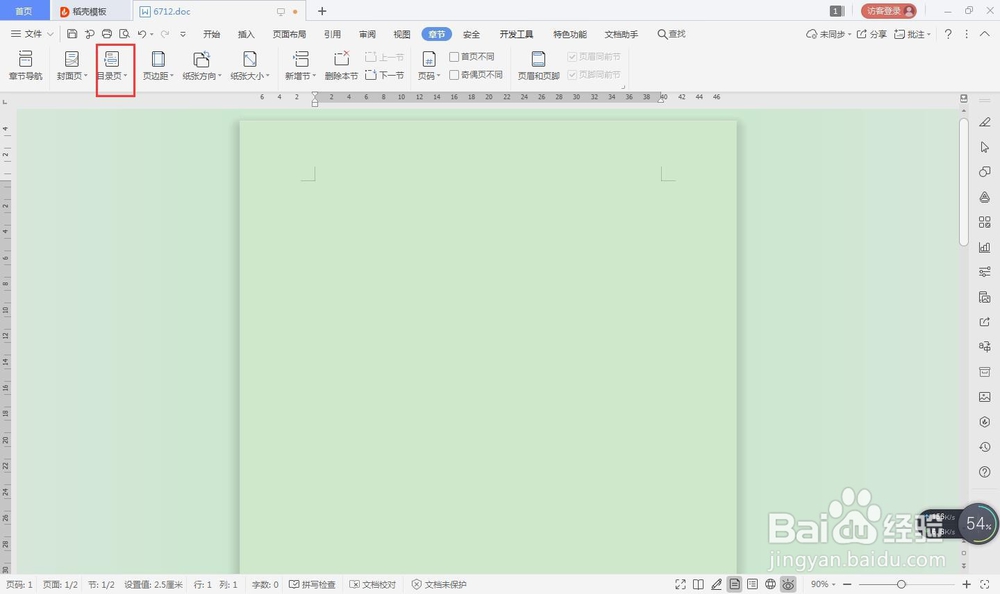Click the Undo icon

142,33
